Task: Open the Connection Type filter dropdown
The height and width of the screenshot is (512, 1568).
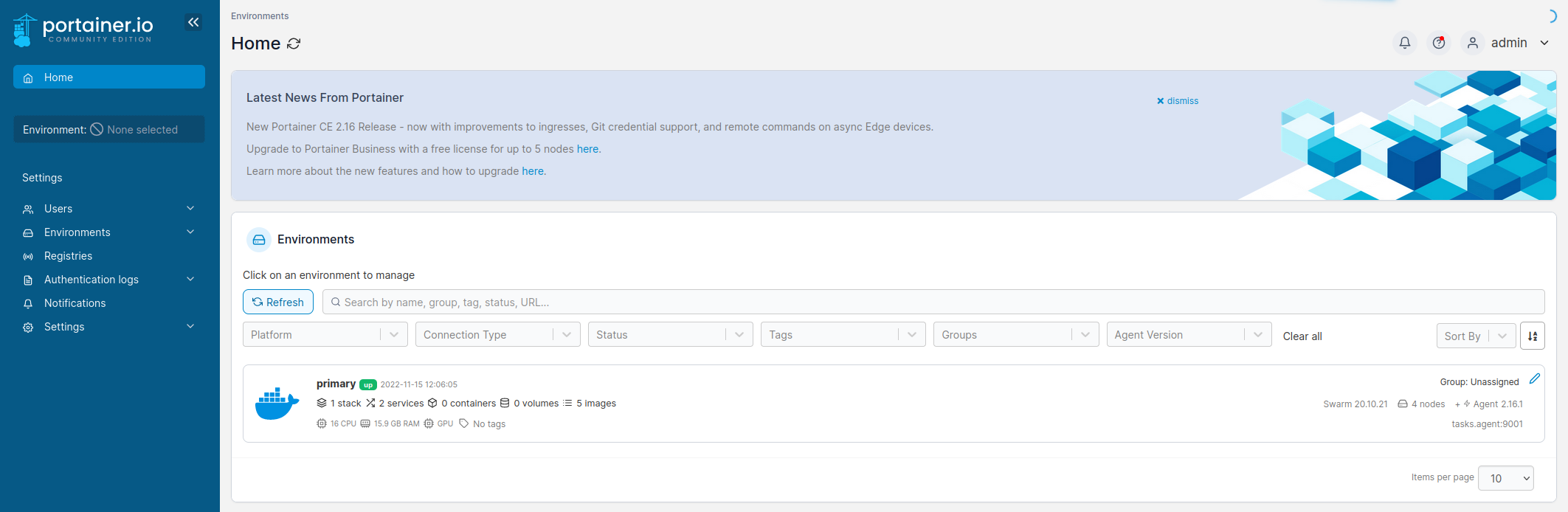Action: [x=497, y=335]
